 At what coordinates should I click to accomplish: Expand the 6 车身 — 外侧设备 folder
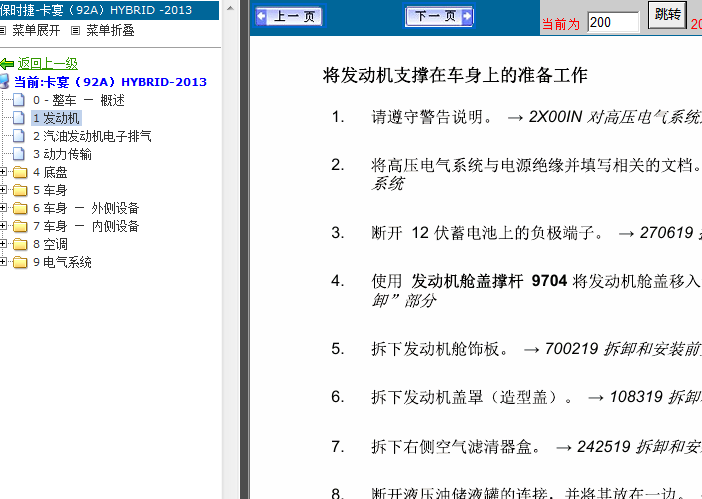pos(3,208)
